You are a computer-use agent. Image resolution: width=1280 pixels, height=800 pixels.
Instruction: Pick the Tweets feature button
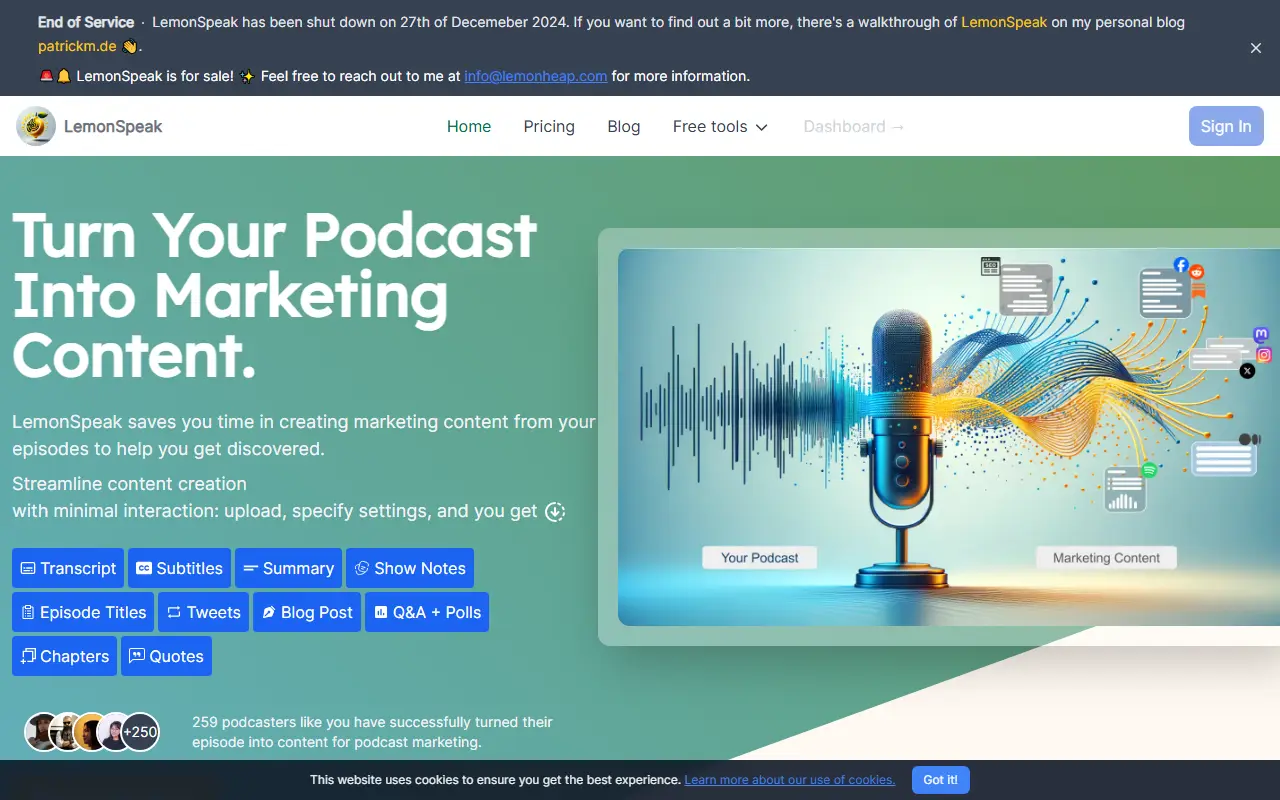[x=203, y=612]
